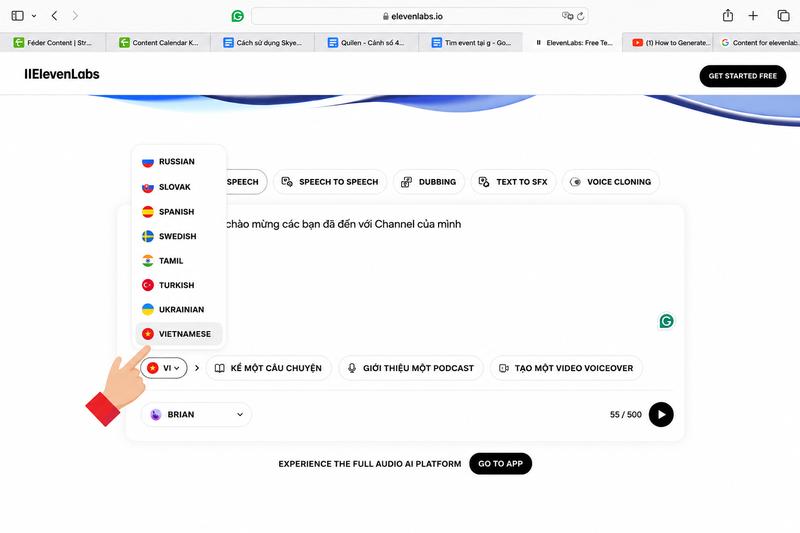
Task: Choose TAMIL in the language list
Action: tap(179, 261)
